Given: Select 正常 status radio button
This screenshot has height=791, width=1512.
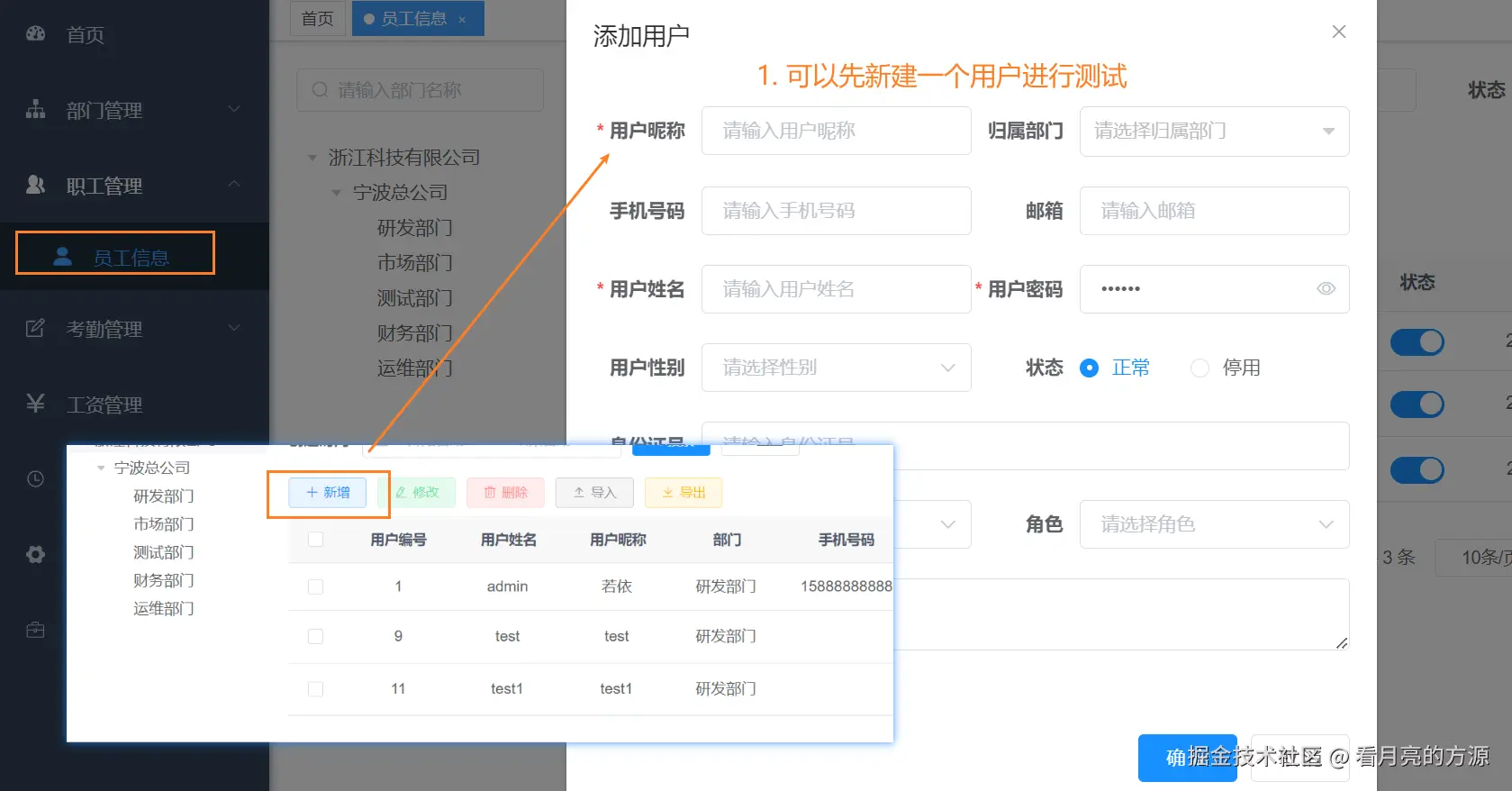Looking at the screenshot, I should (1089, 368).
